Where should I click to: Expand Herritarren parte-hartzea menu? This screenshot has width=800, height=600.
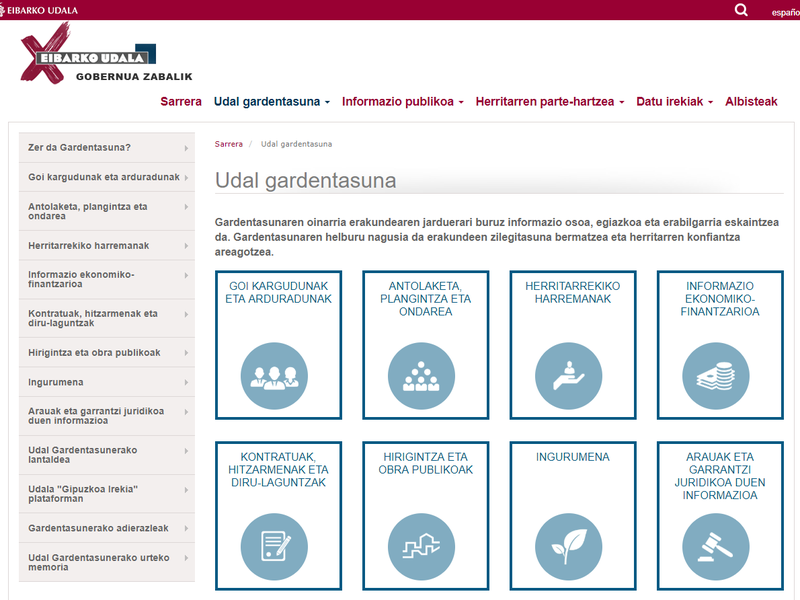549,102
